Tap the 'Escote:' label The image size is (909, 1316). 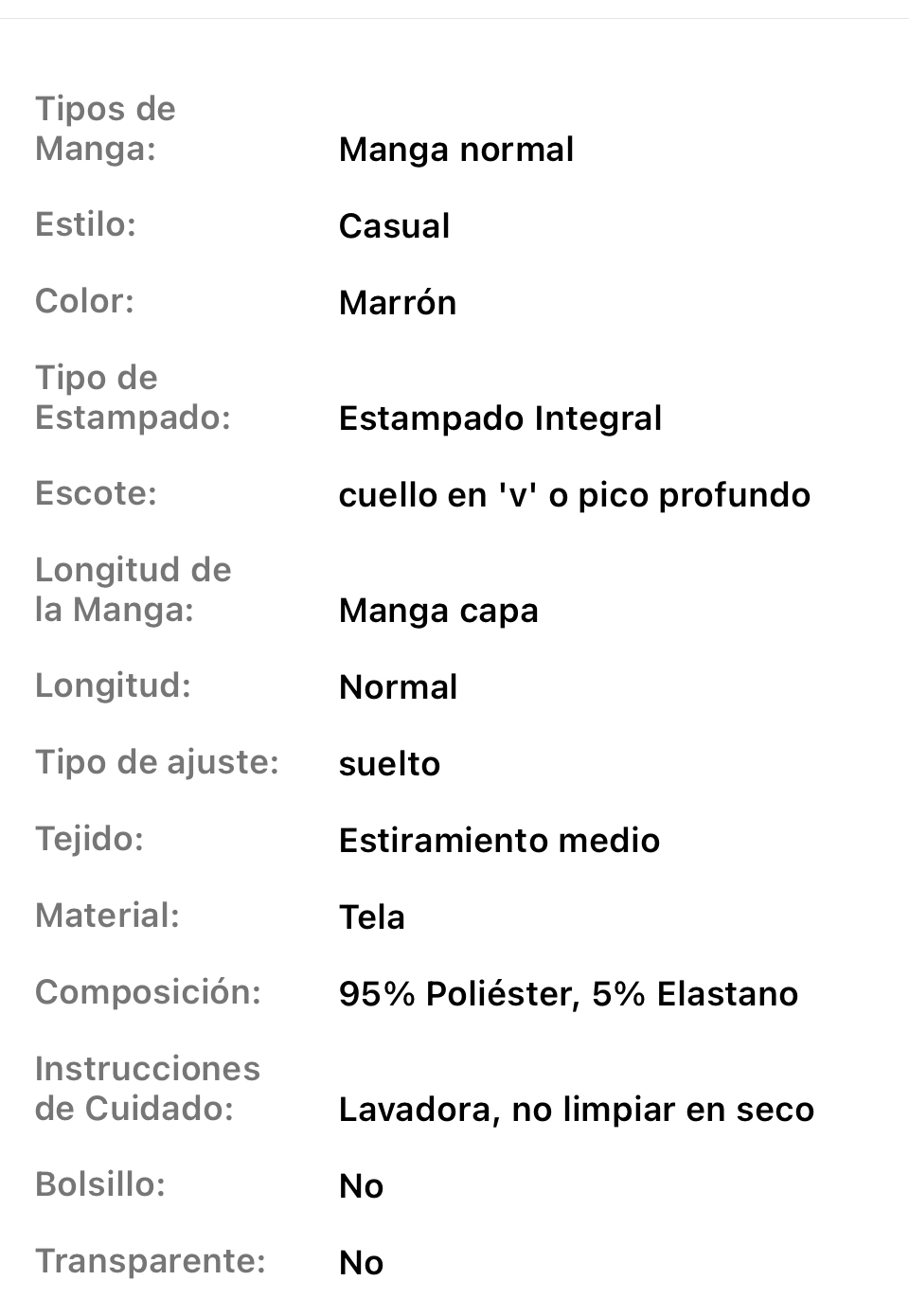tap(96, 493)
